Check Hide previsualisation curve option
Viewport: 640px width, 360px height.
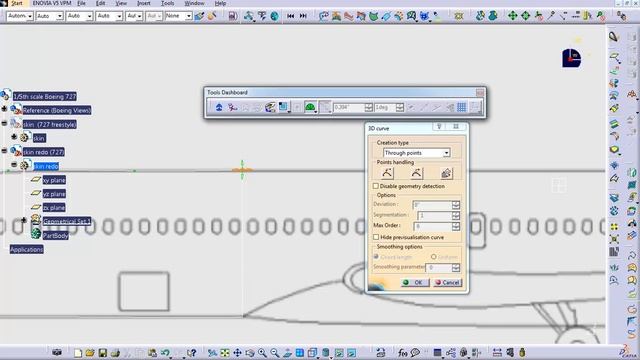(376, 237)
